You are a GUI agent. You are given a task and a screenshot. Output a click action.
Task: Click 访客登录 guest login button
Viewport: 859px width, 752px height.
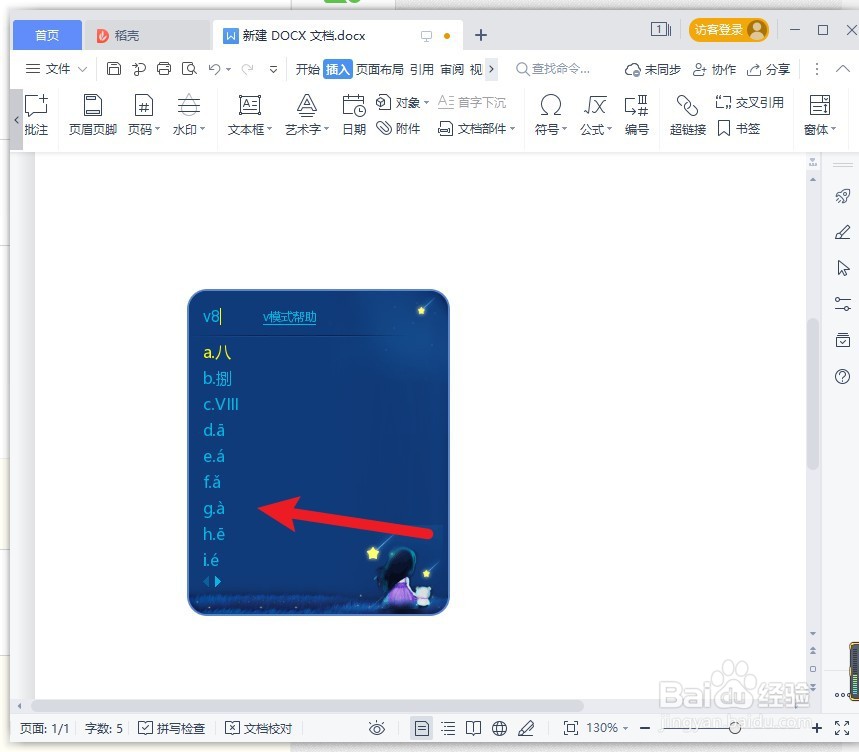[728, 30]
